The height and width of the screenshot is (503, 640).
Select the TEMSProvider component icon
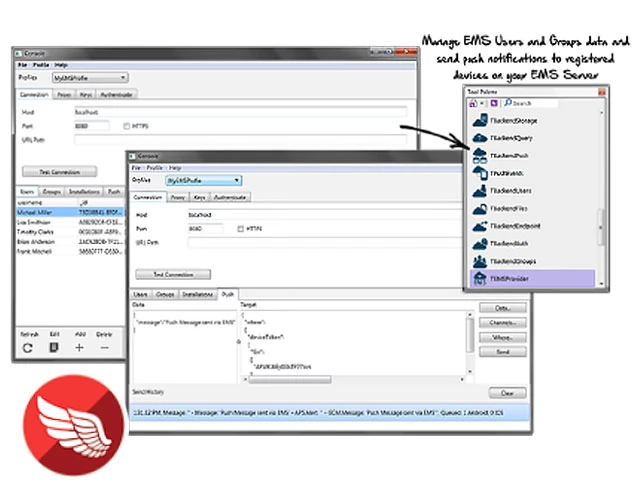click(478, 278)
